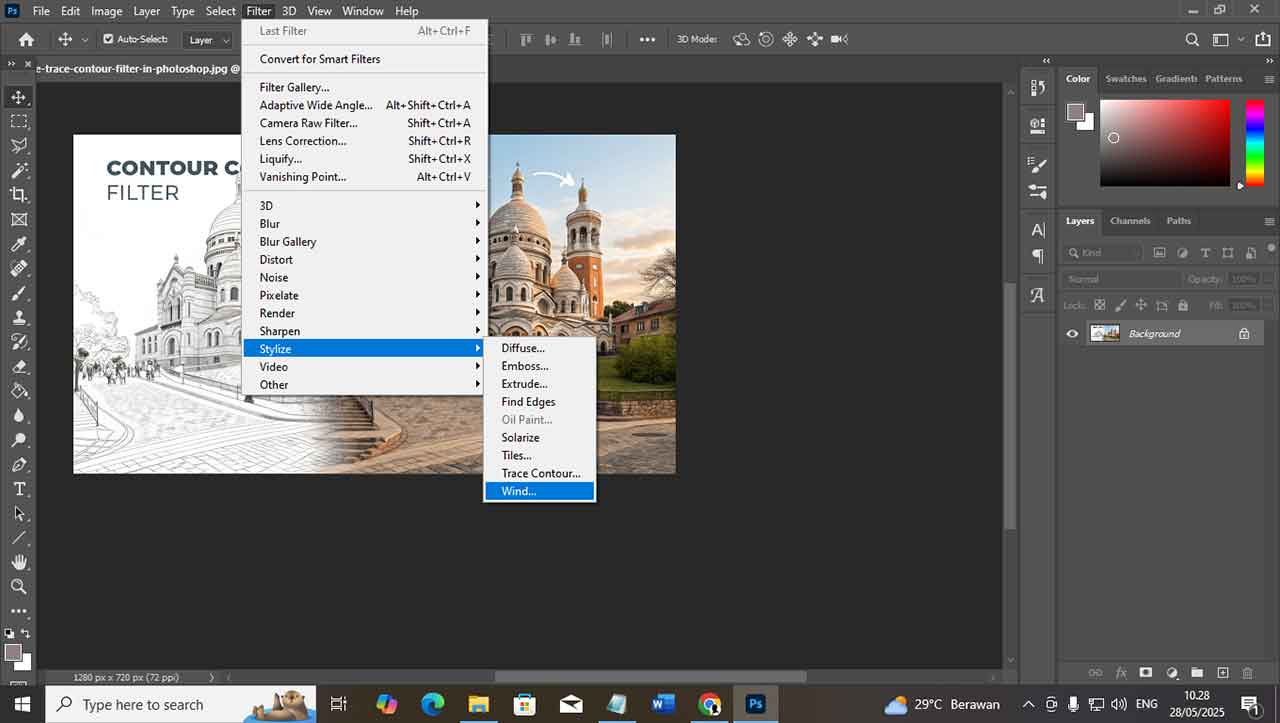The width and height of the screenshot is (1280, 723).
Task: Select the Rectangular Marquee tool
Action: (19, 121)
